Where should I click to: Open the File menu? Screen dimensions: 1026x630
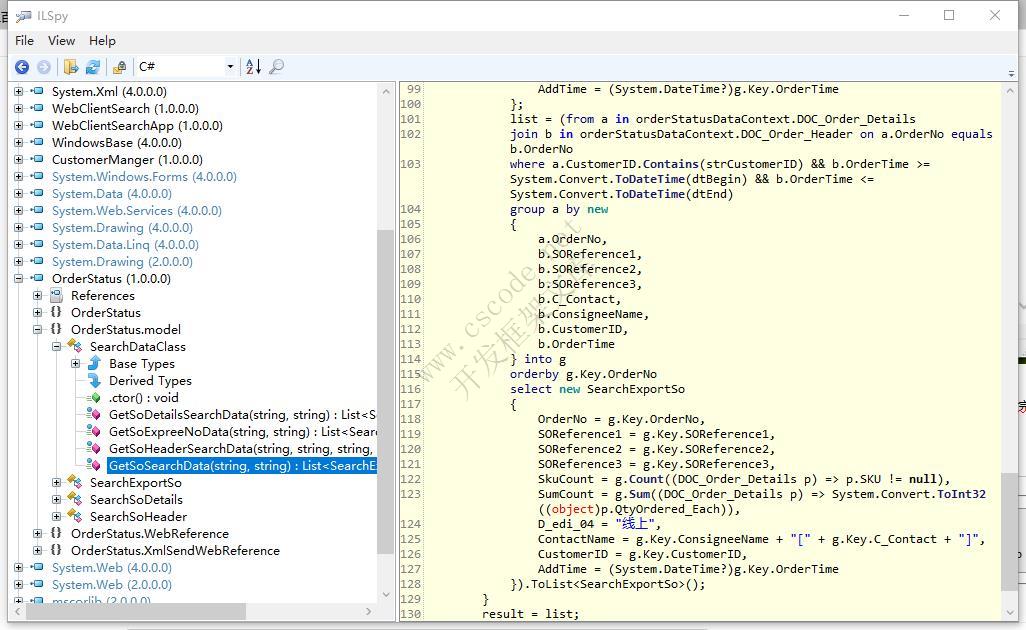pos(24,41)
